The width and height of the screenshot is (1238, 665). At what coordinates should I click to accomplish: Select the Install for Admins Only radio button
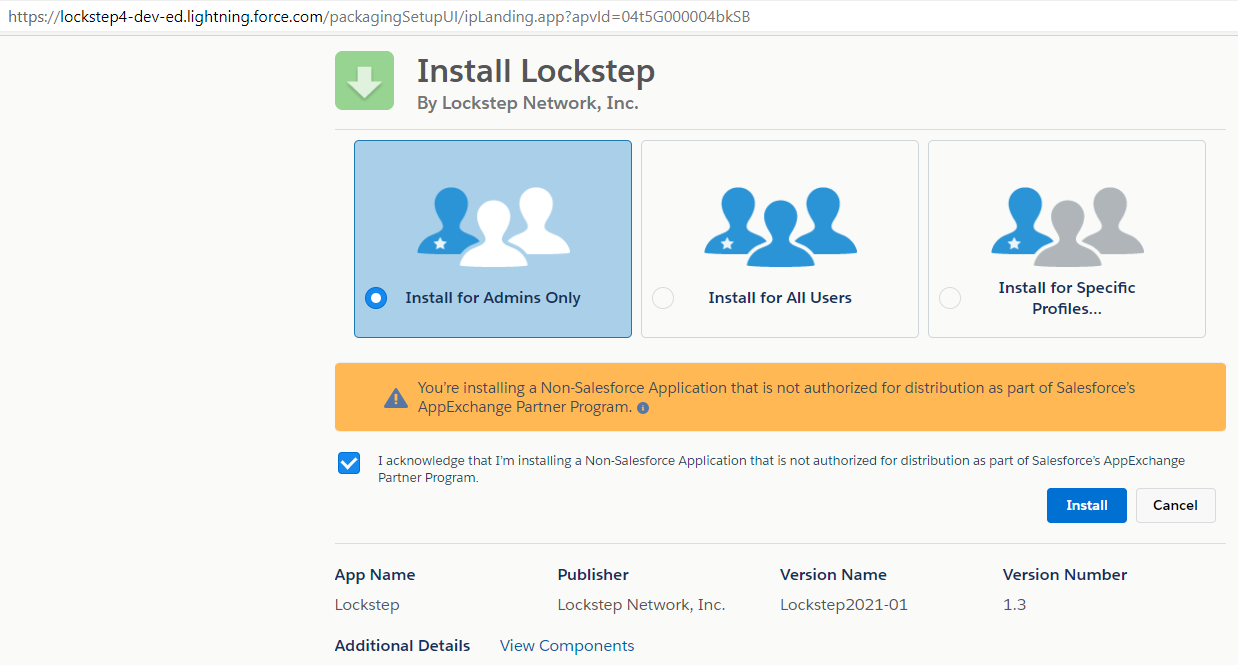[376, 298]
